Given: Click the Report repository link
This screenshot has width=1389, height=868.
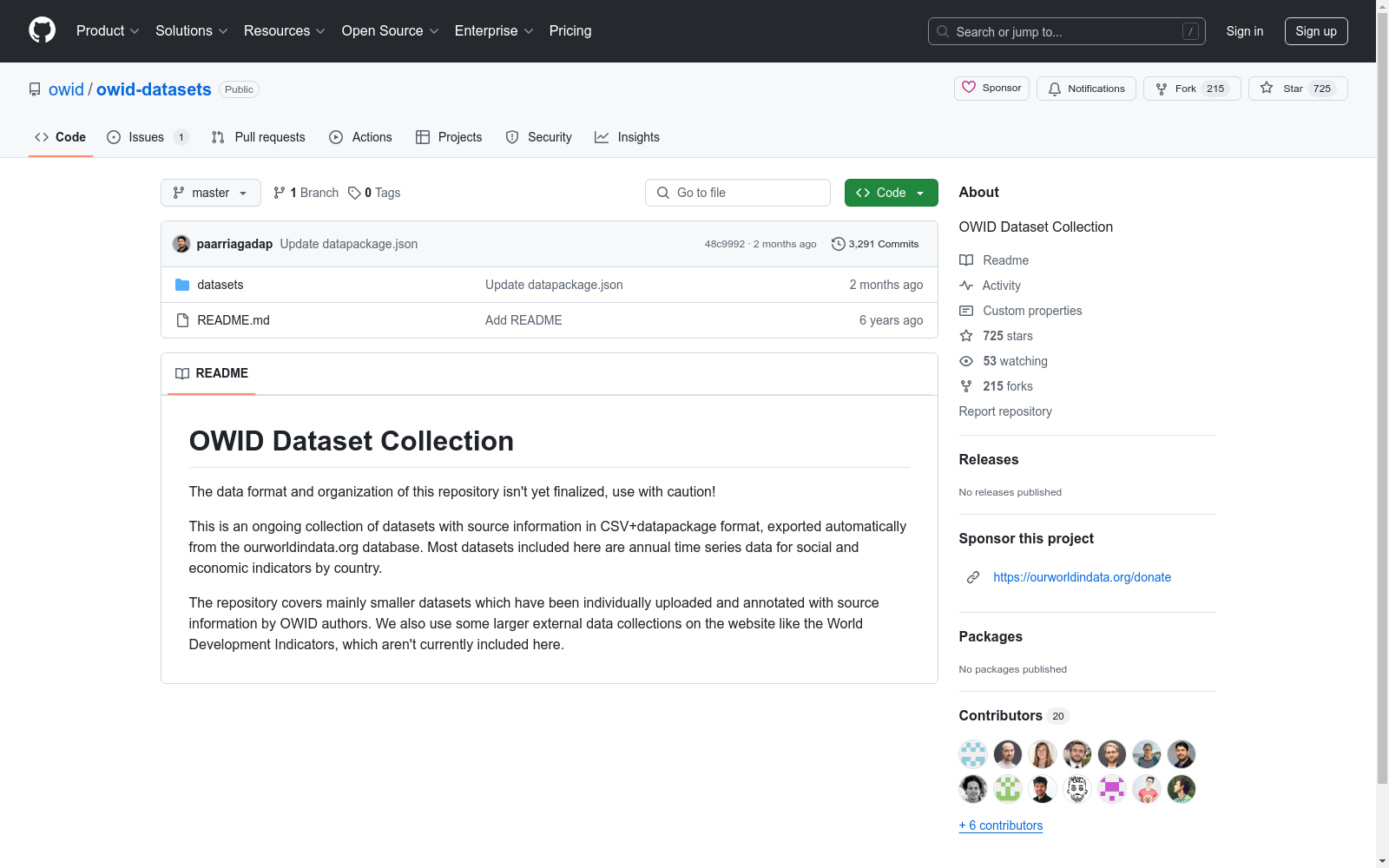Looking at the screenshot, I should 1005,411.
